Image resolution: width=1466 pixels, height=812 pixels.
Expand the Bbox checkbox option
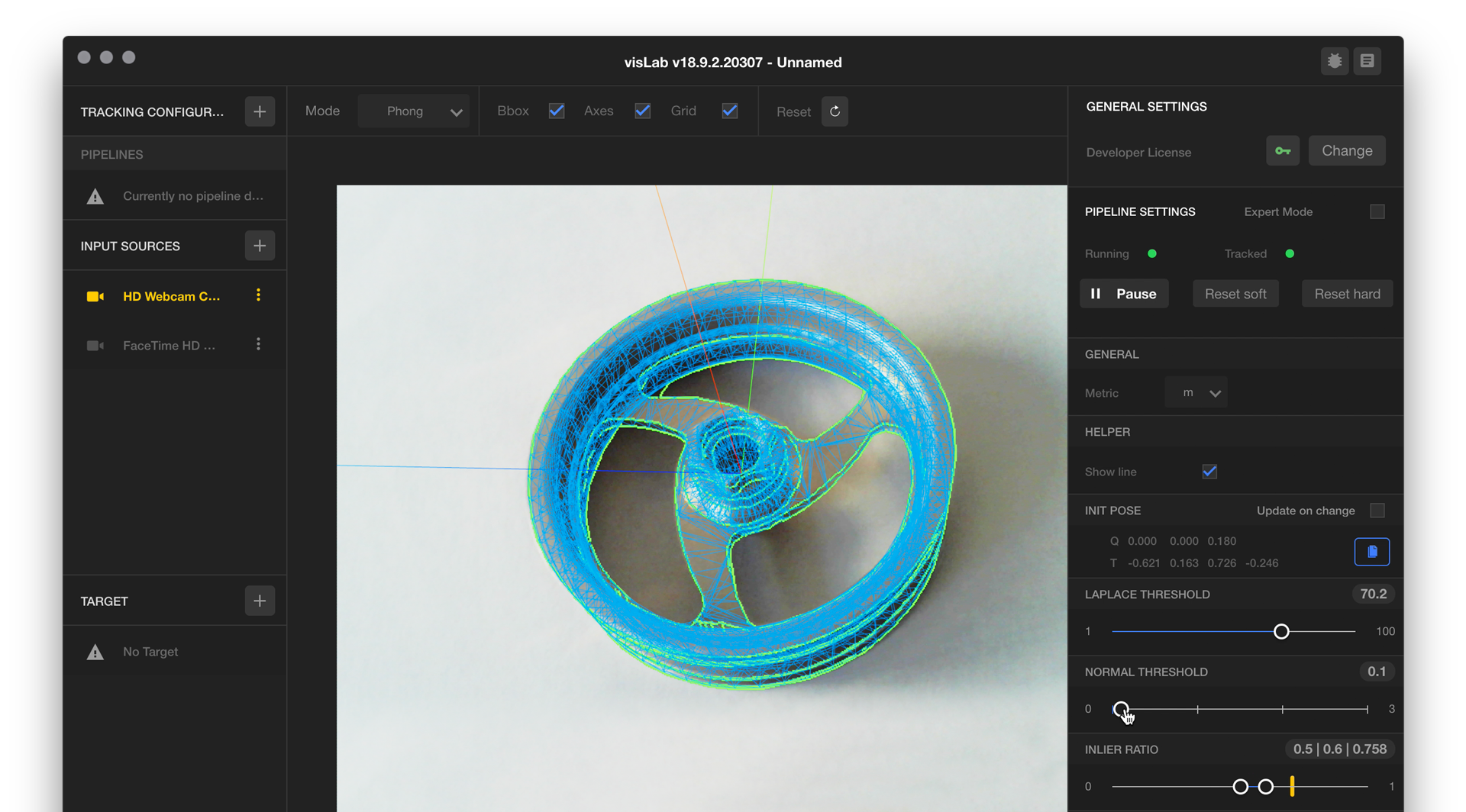pos(556,111)
